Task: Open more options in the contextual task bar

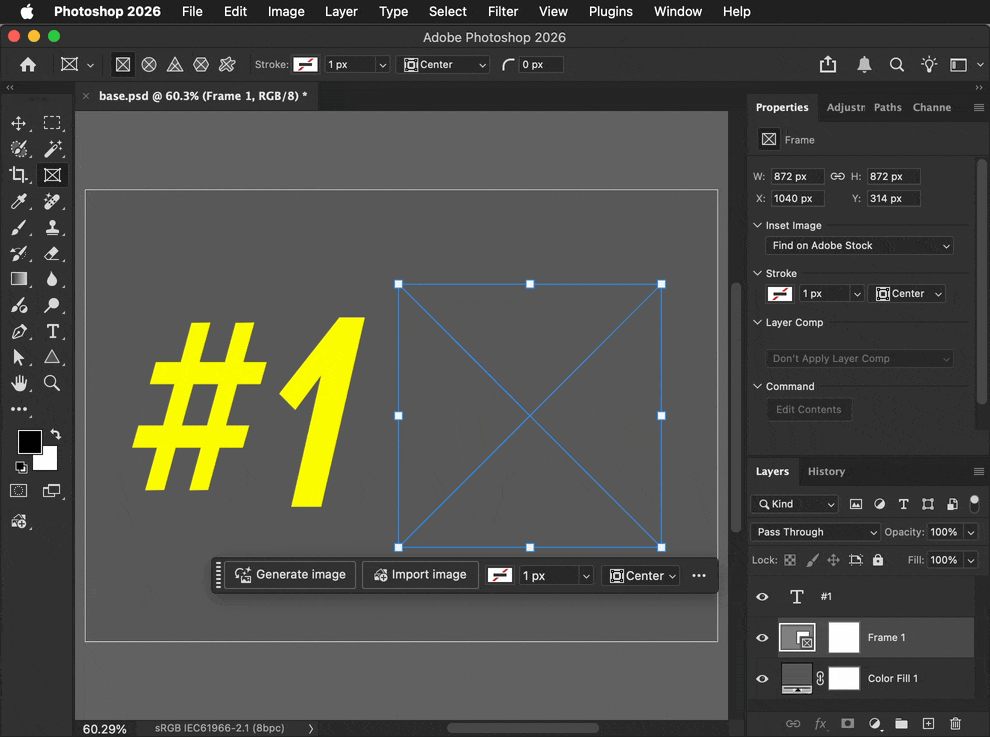Action: tap(698, 575)
